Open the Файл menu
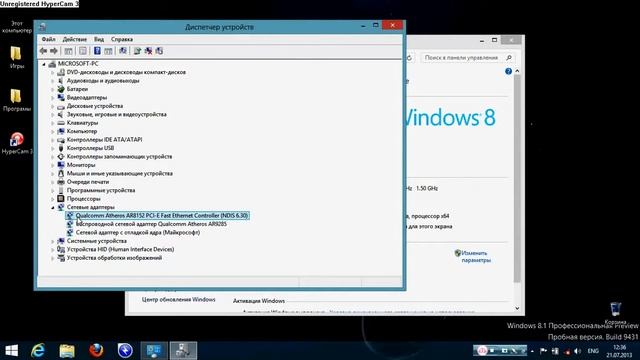The height and width of the screenshot is (360, 640). tap(49, 39)
